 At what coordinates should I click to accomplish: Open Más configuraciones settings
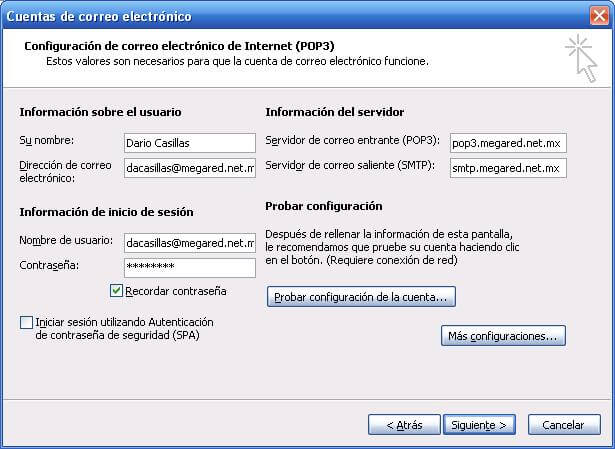point(503,336)
